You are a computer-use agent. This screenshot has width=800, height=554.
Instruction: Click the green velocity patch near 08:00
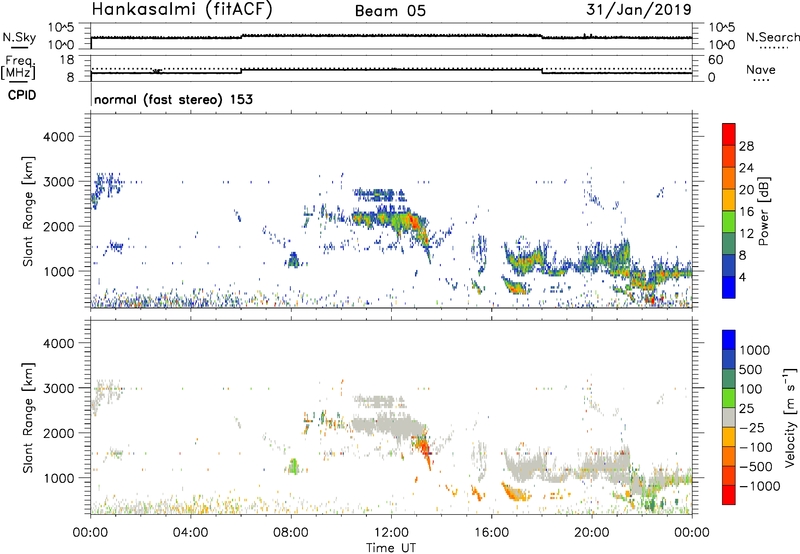tap(293, 466)
